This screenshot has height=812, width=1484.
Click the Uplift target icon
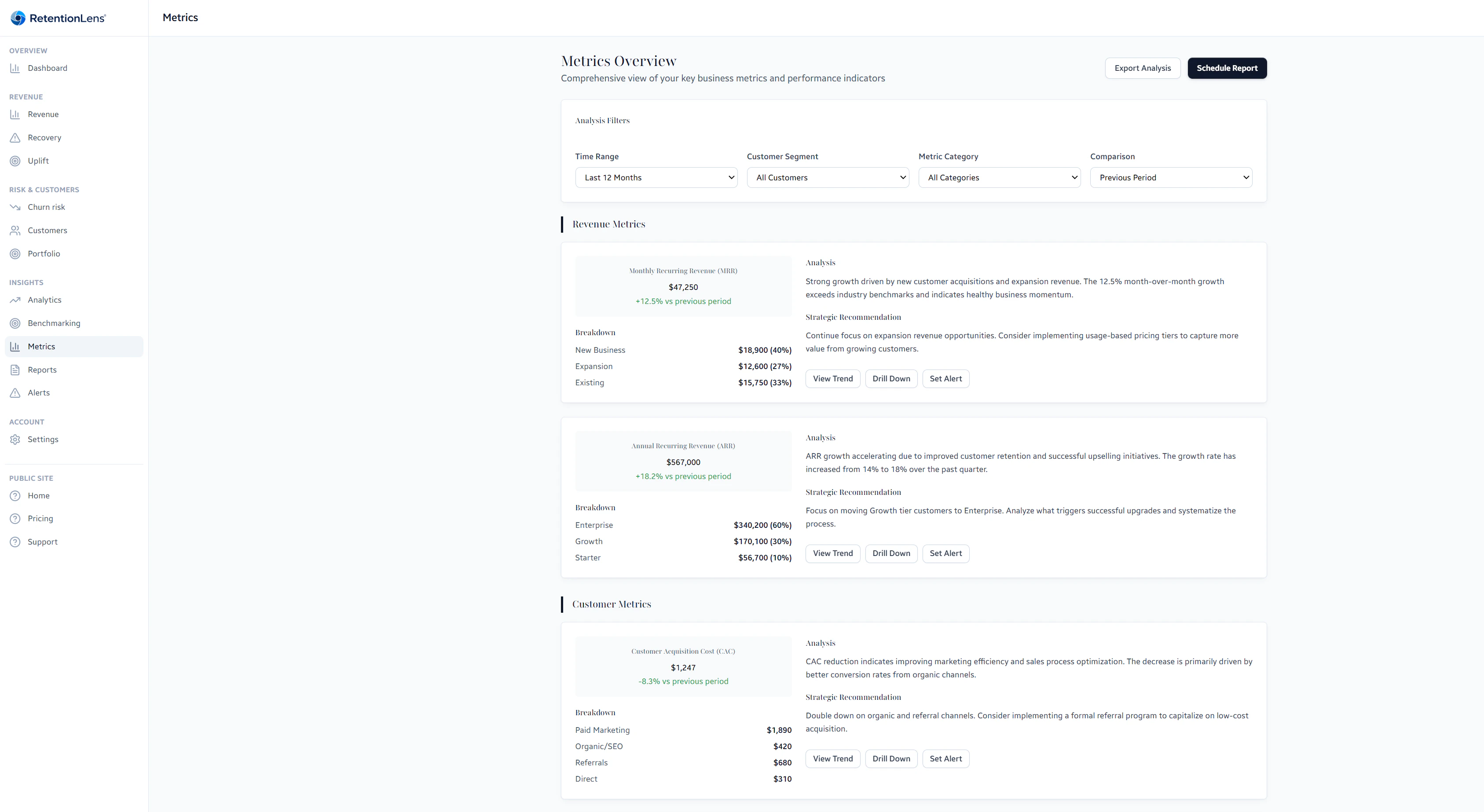tap(15, 161)
